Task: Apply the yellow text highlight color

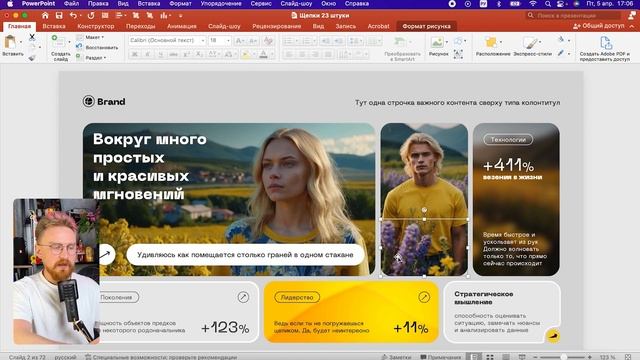Action: coord(245,54)
